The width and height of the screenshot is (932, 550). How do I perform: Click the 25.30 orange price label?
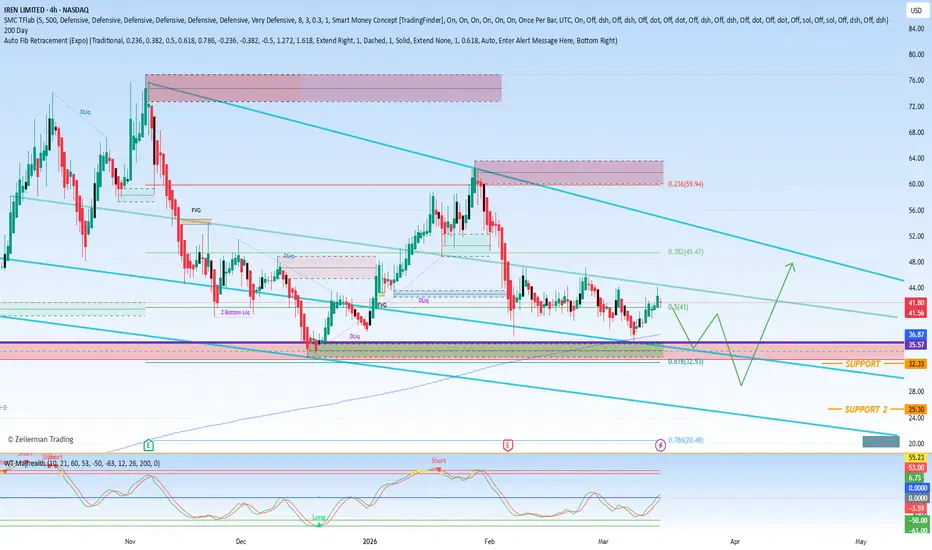pos(916,409)
